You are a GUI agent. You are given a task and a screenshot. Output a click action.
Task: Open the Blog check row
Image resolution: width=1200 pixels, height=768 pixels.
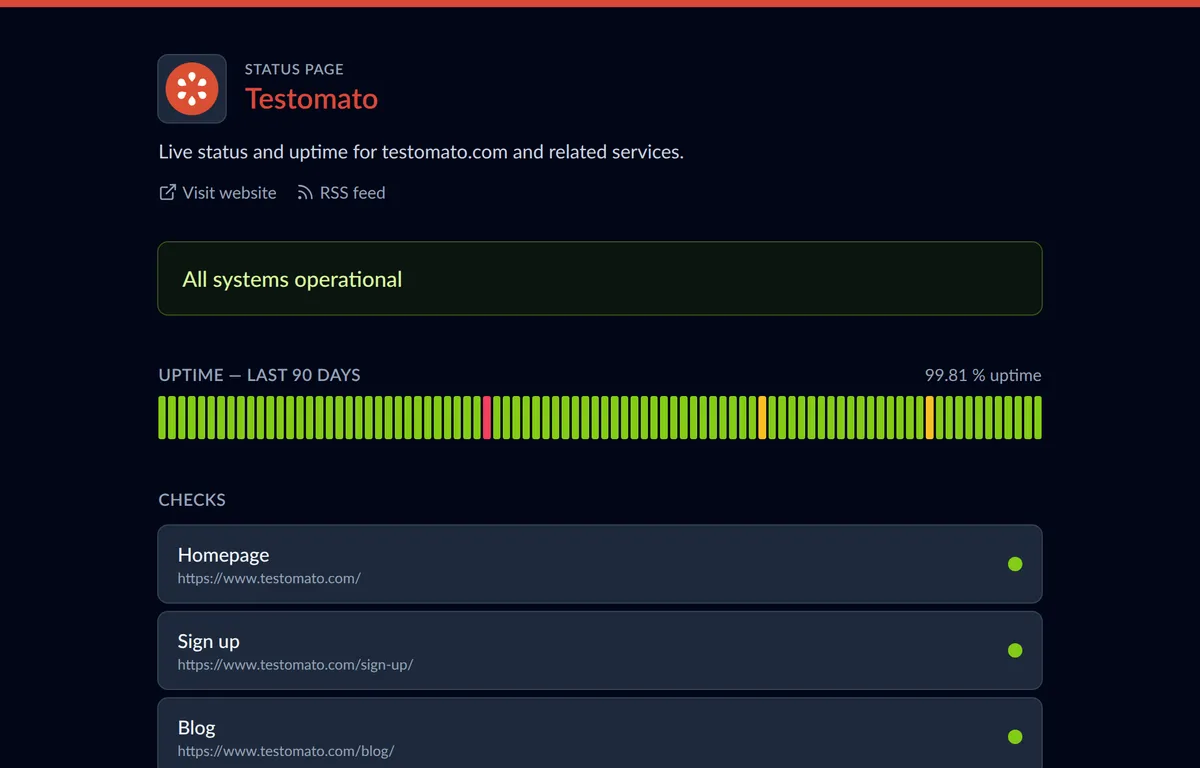[x=600, y=733]
